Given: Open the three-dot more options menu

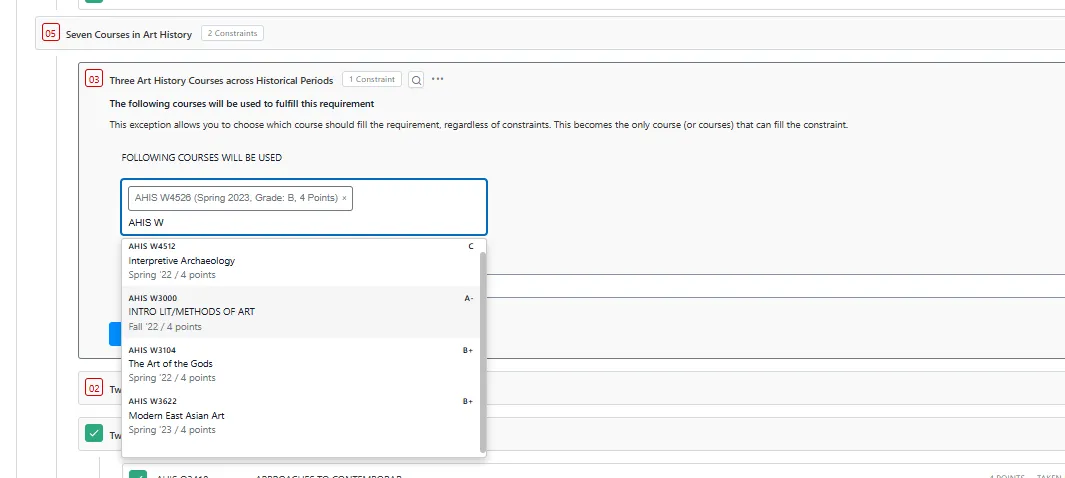Looking at the screenshot, I should pyautogui.click(x=437, y=79).
